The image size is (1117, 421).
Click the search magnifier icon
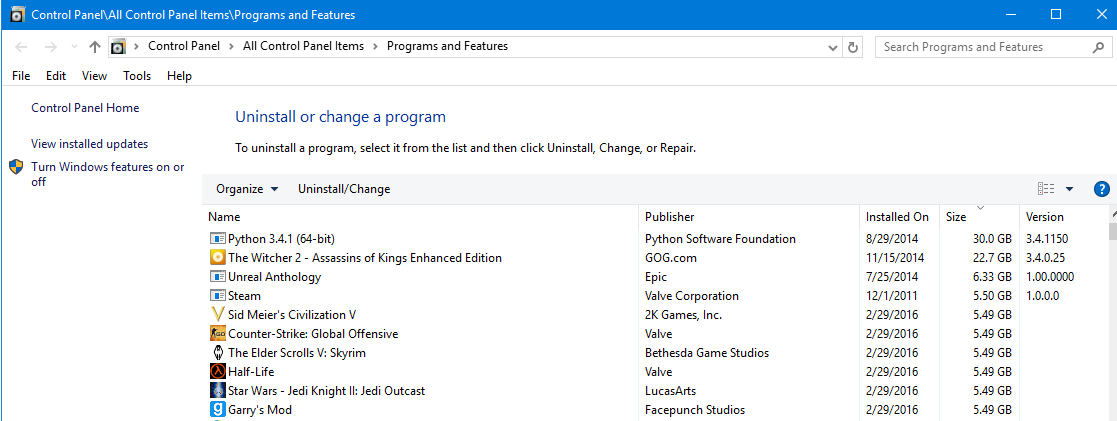[x=1098, y=47]
